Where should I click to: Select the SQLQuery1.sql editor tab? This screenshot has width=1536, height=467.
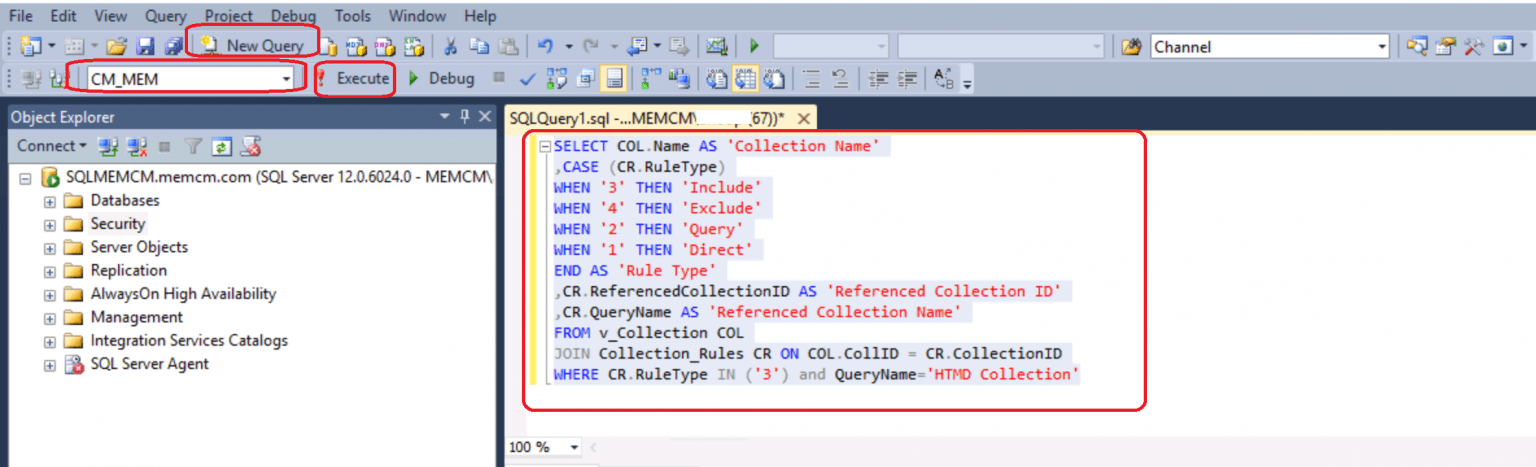point(646,118)
